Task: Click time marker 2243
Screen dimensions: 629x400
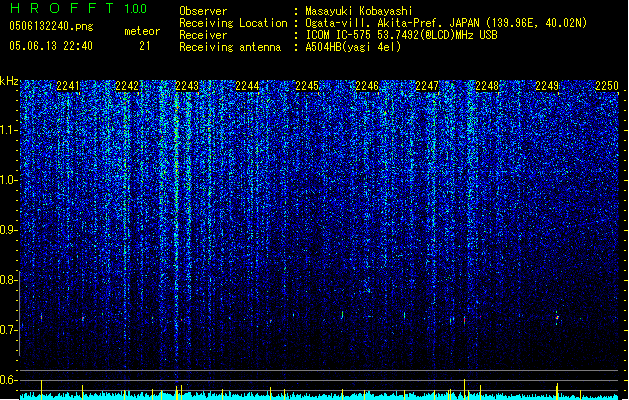Action: click(x=187, y=86)
